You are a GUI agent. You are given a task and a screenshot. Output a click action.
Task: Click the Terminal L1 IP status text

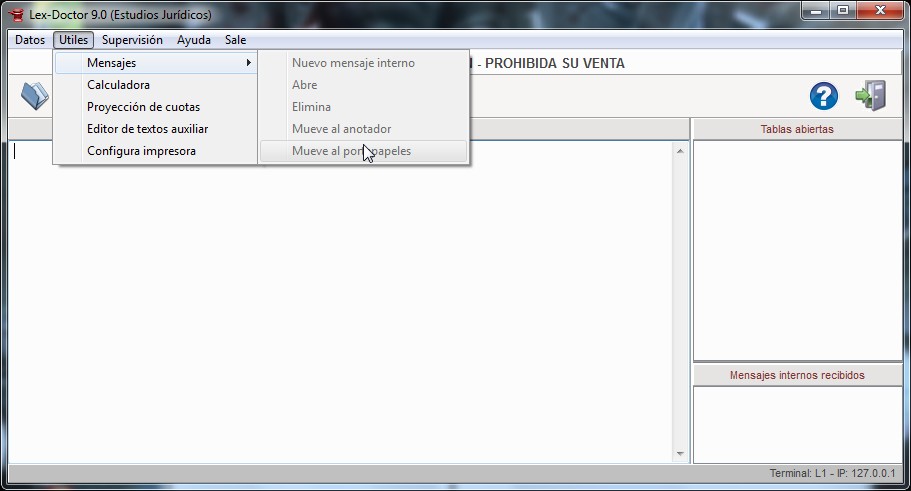tap(833, 474)
